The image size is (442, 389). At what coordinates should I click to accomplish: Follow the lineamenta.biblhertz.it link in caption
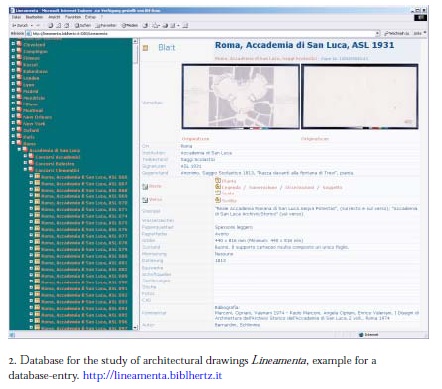click(152, 375)
